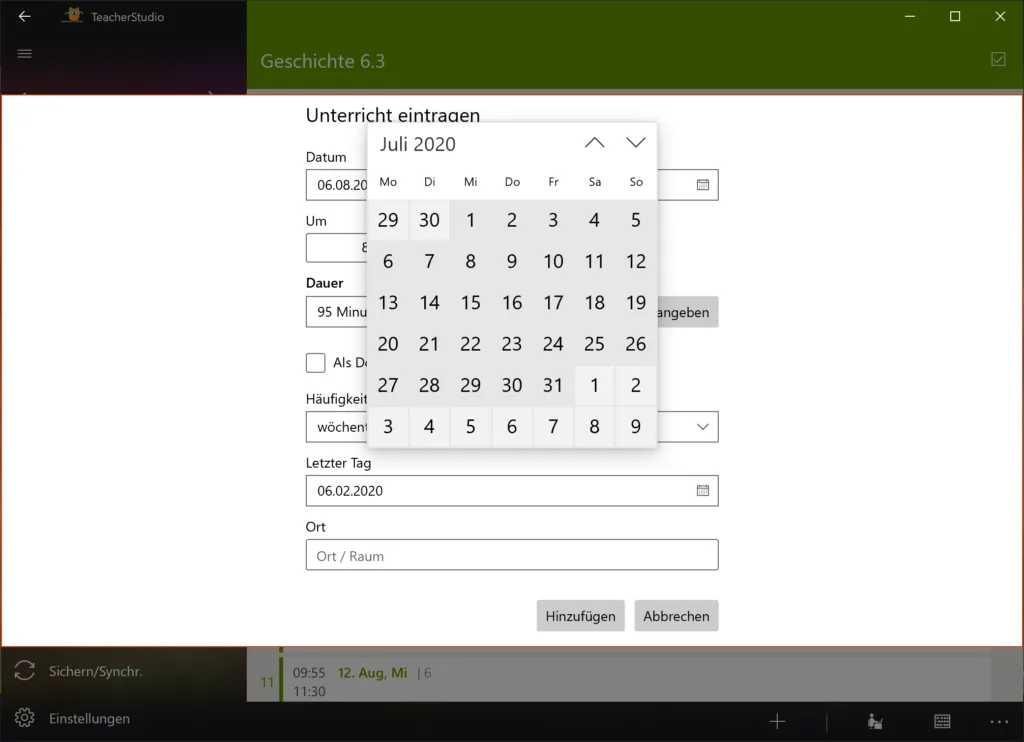The image size is (1024, 742).
Task: Click the teacher-at-desk icon in bottom bar
Action: pos(875,722)
